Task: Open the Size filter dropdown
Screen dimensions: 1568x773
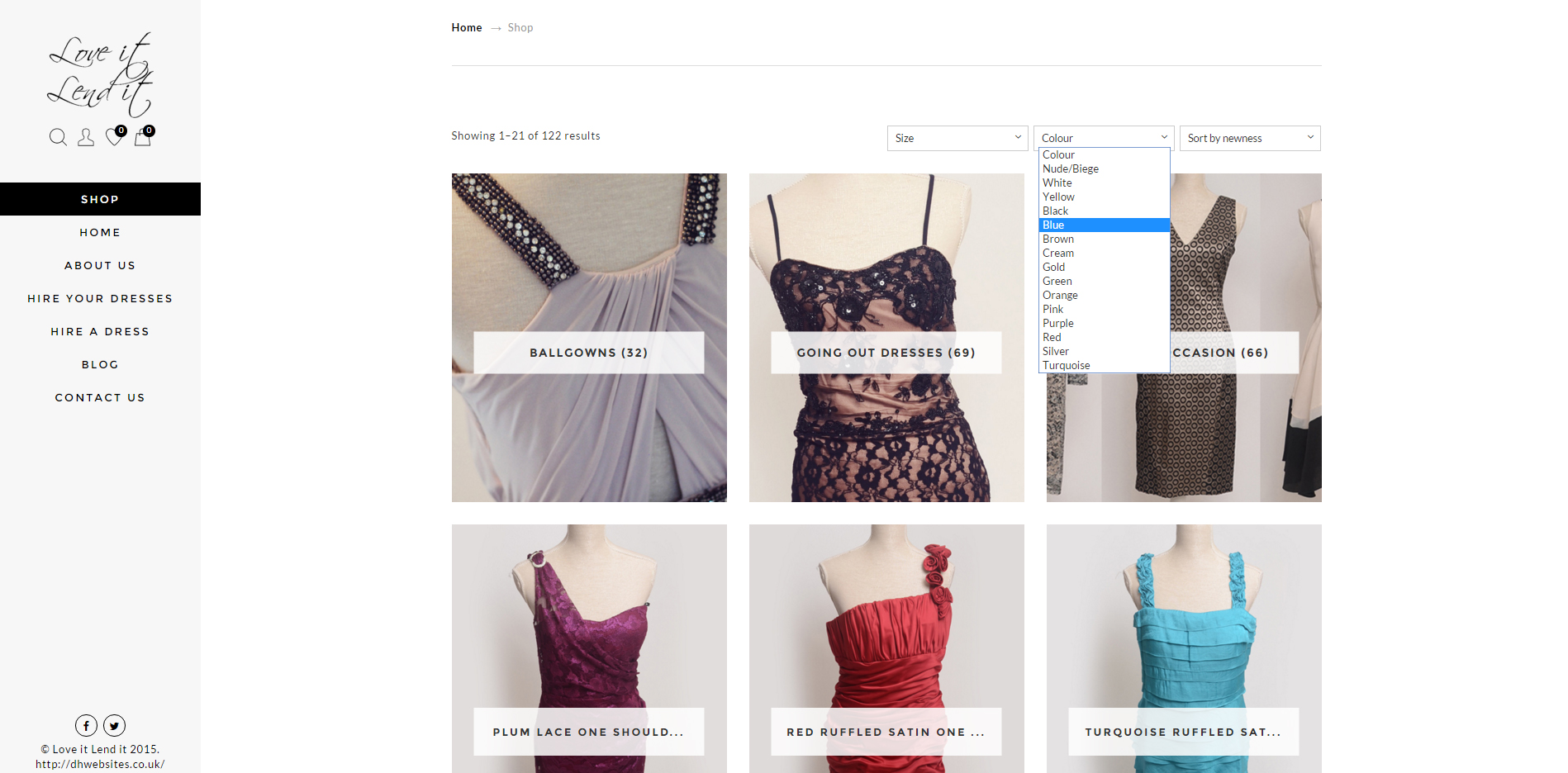Action: point(957,138)
